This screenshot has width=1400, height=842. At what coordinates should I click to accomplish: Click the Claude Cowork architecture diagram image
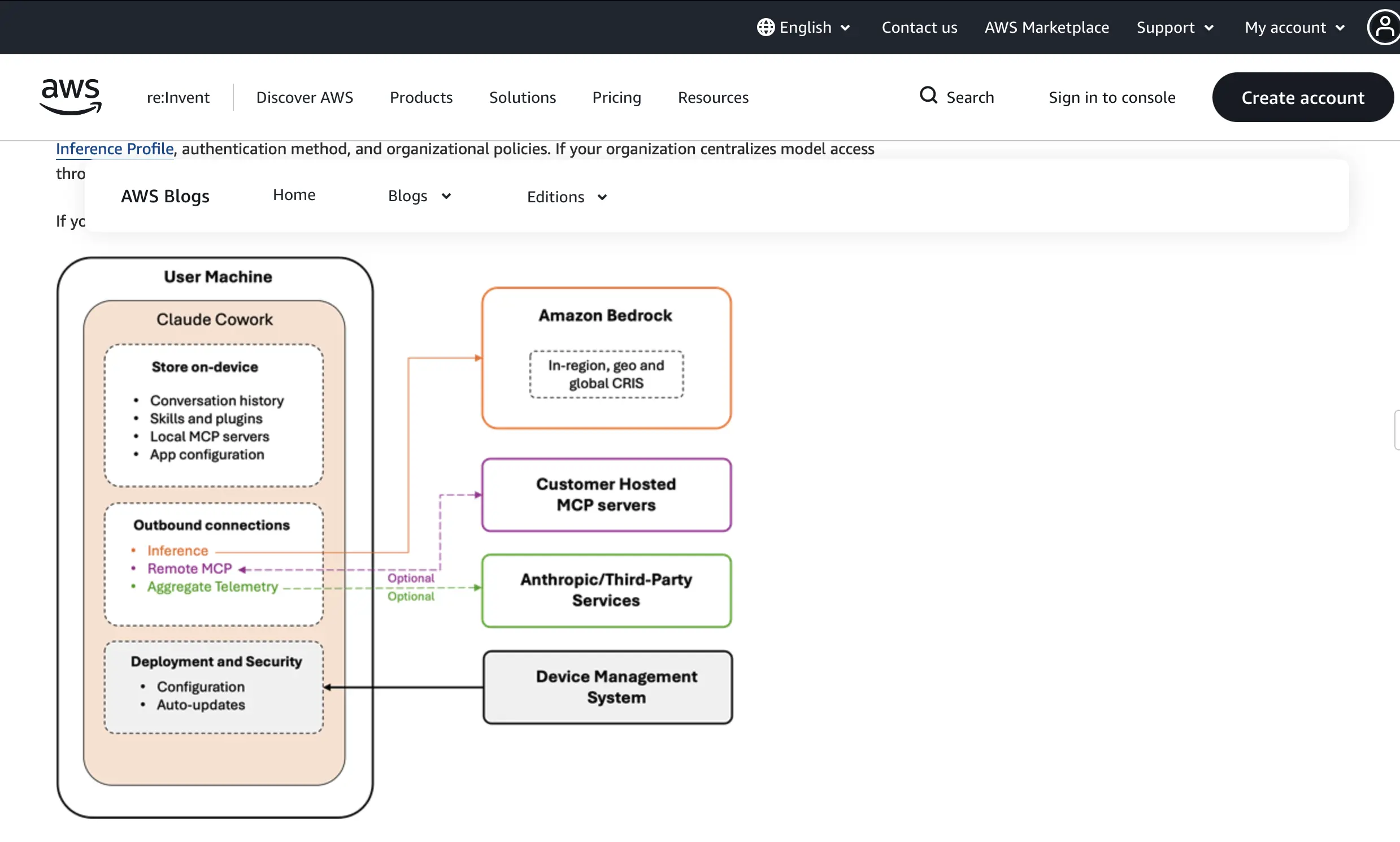click(x=395, y=537)
